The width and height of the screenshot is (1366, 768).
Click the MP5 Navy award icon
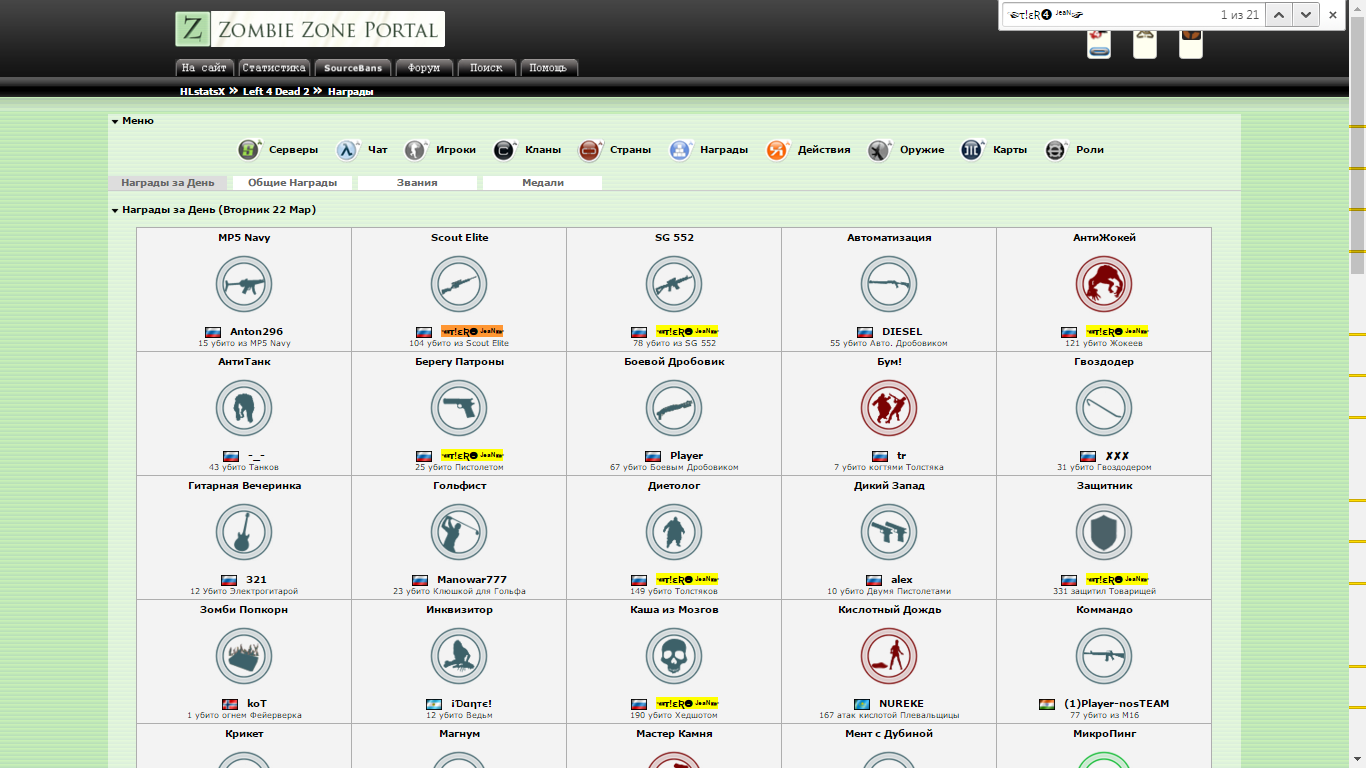click(x=244, y=284)
